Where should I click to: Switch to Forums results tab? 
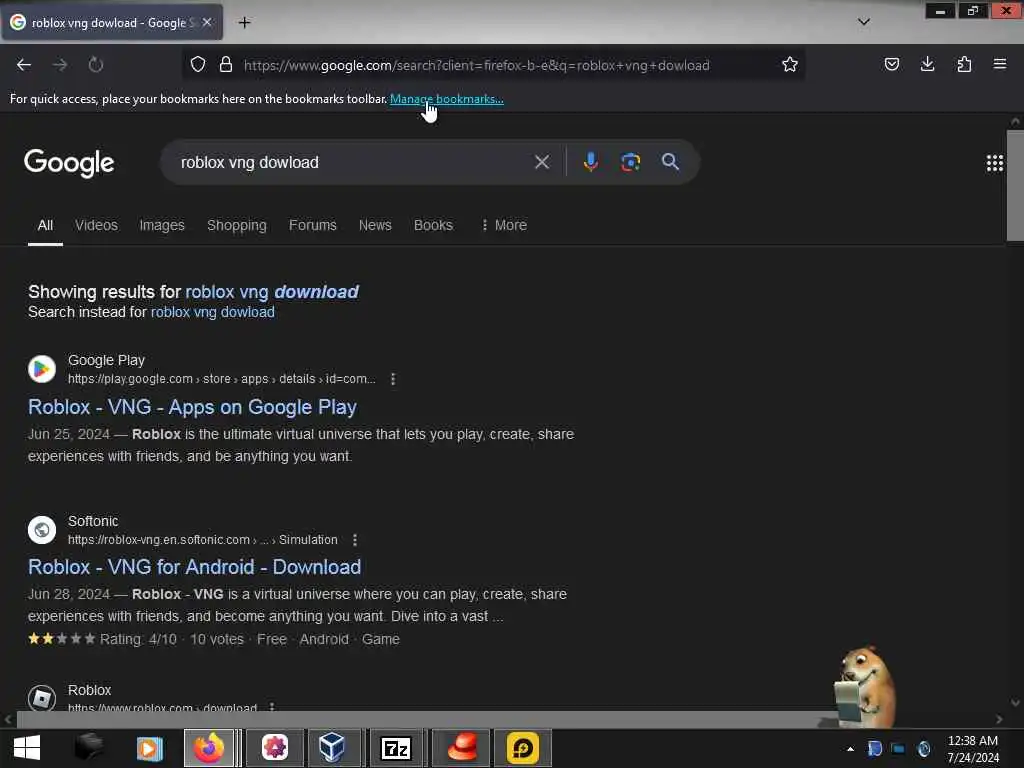313,225
